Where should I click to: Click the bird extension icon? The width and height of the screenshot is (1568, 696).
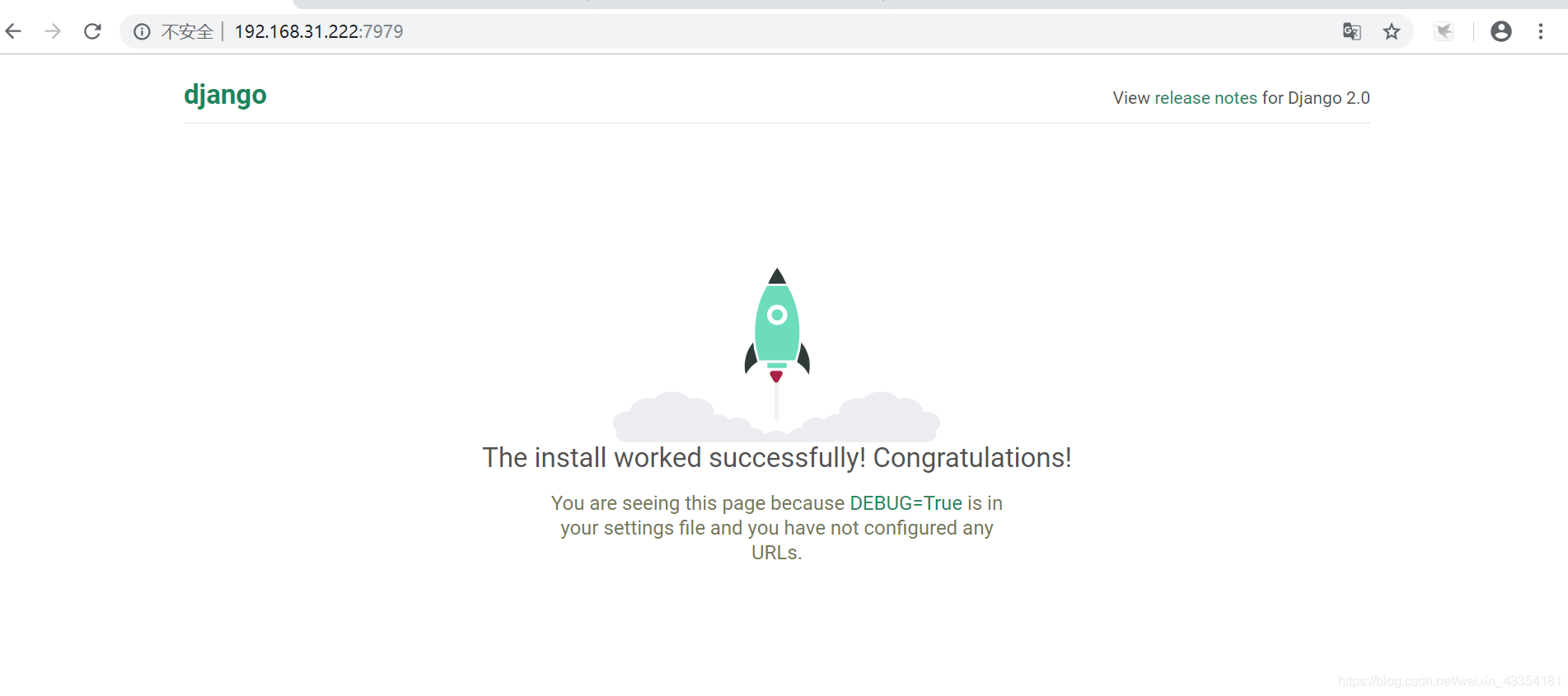pyautogui.click(x=1444, y=31)
